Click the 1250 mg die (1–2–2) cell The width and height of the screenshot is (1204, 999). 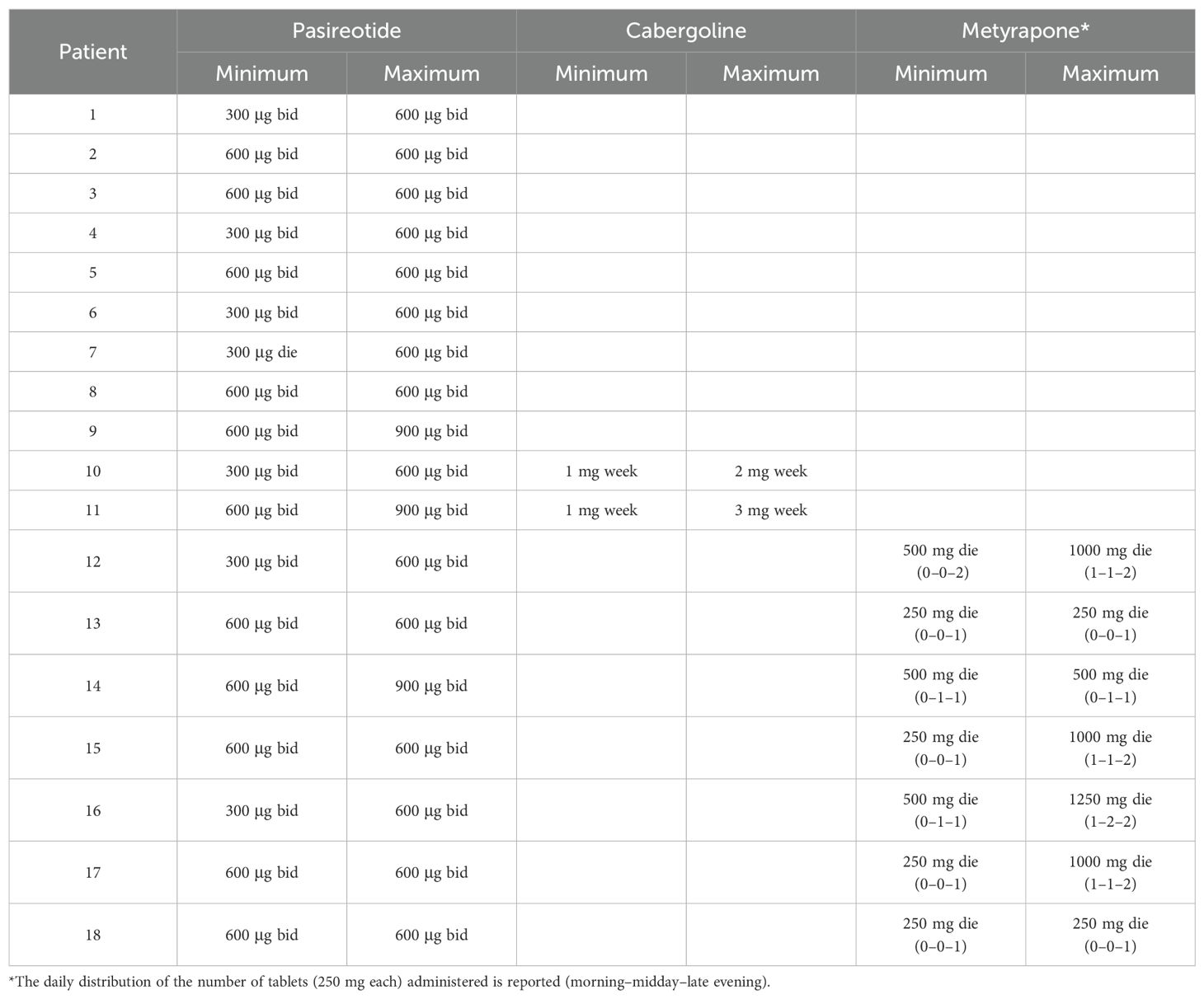click(1110, 810)
